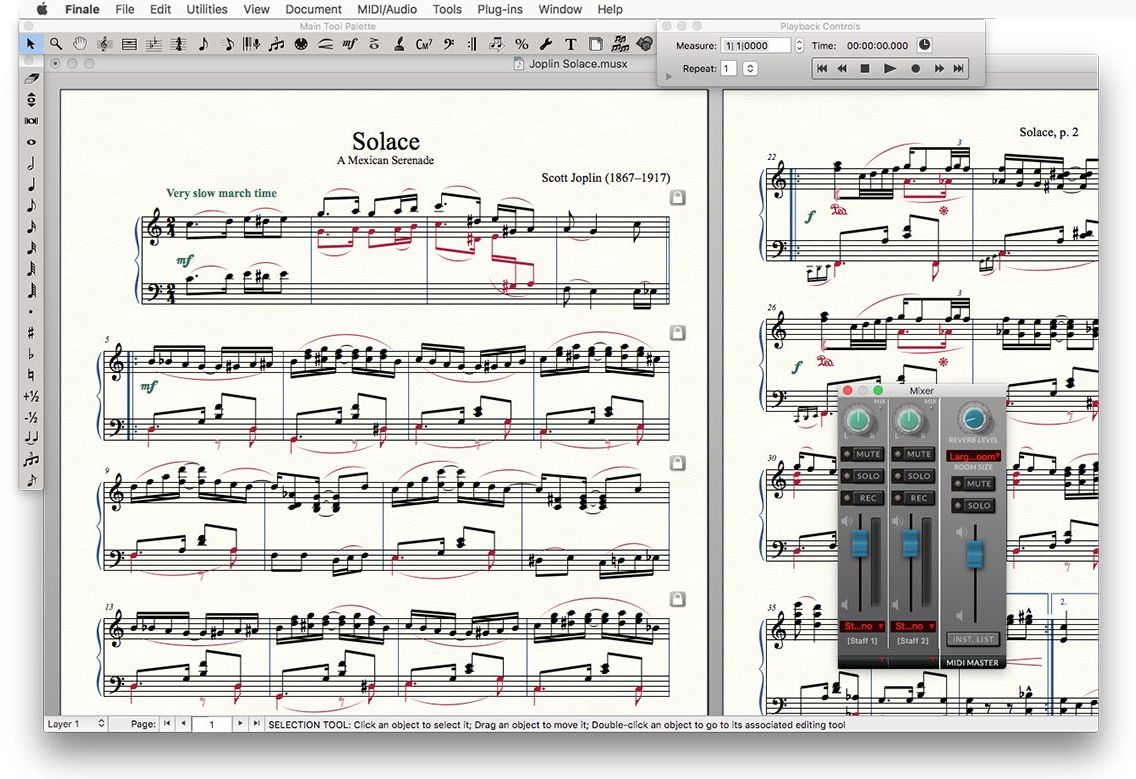Open the Room Size dropdown
This screenshot has height=779, width=1136.
tap(974, 457)
